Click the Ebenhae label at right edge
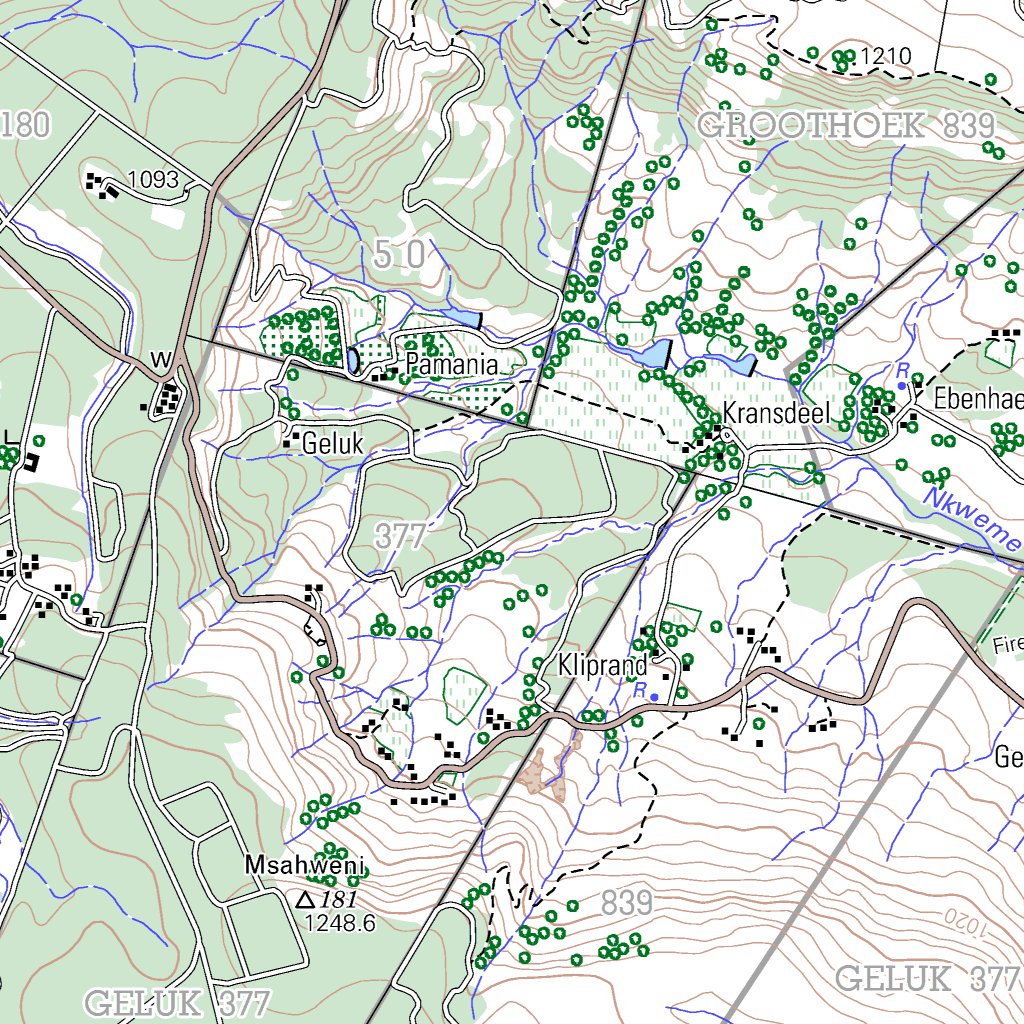 coord(978,398)
